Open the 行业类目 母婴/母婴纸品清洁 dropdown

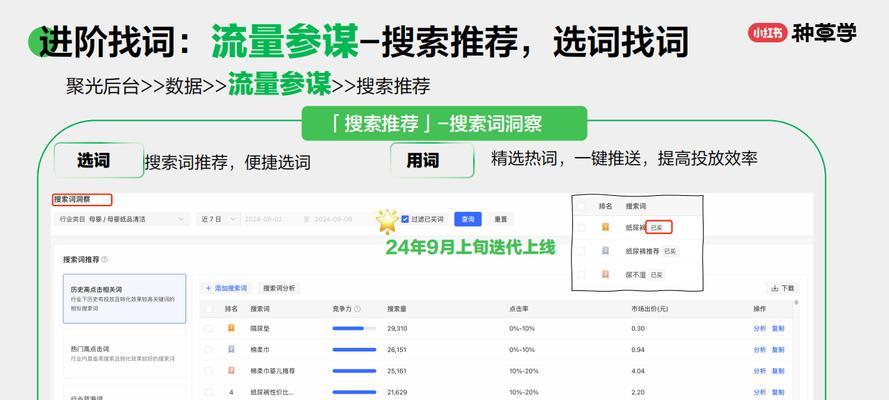coord(122,219)
